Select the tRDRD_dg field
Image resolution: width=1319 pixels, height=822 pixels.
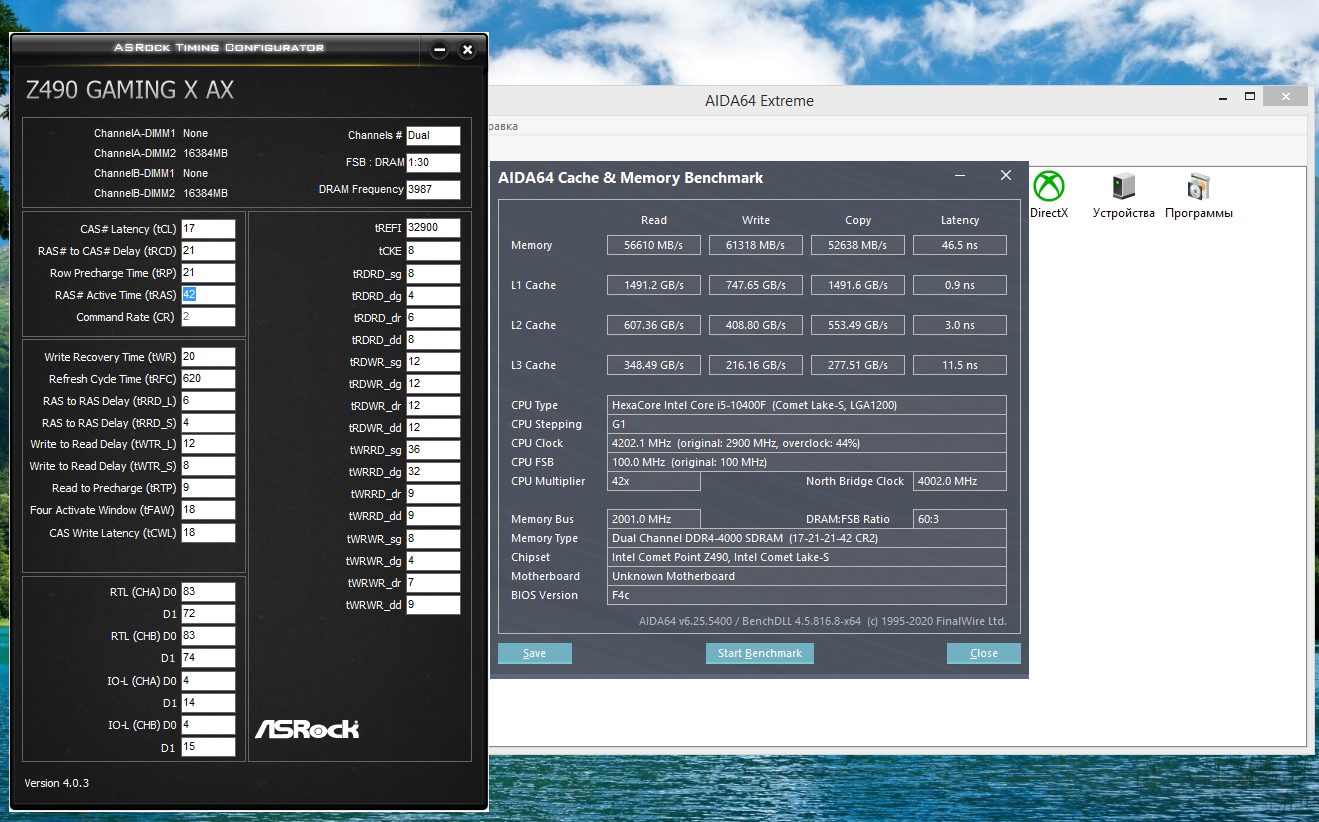click(433, 296)
